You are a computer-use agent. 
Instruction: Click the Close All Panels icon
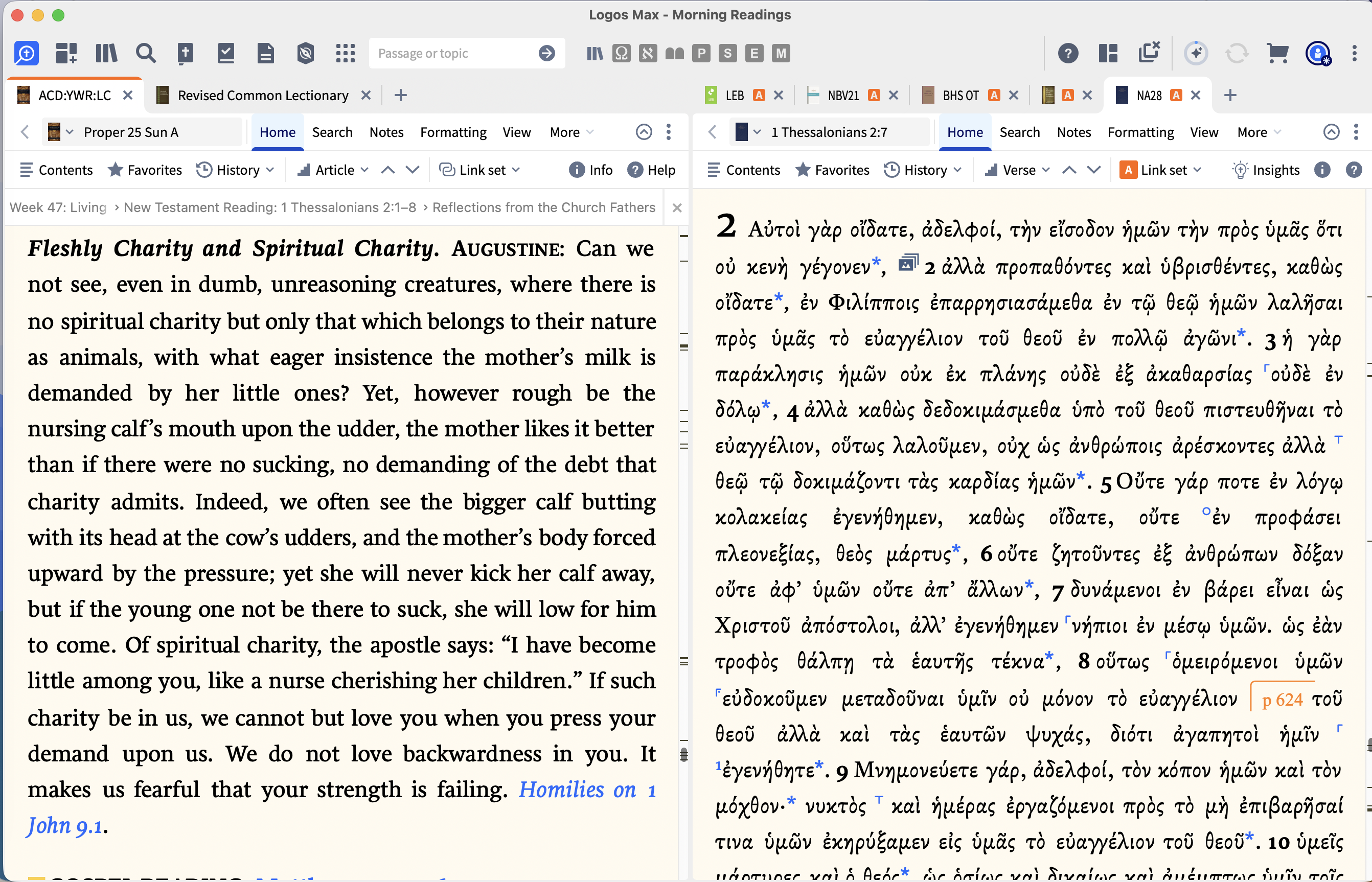1149,52
